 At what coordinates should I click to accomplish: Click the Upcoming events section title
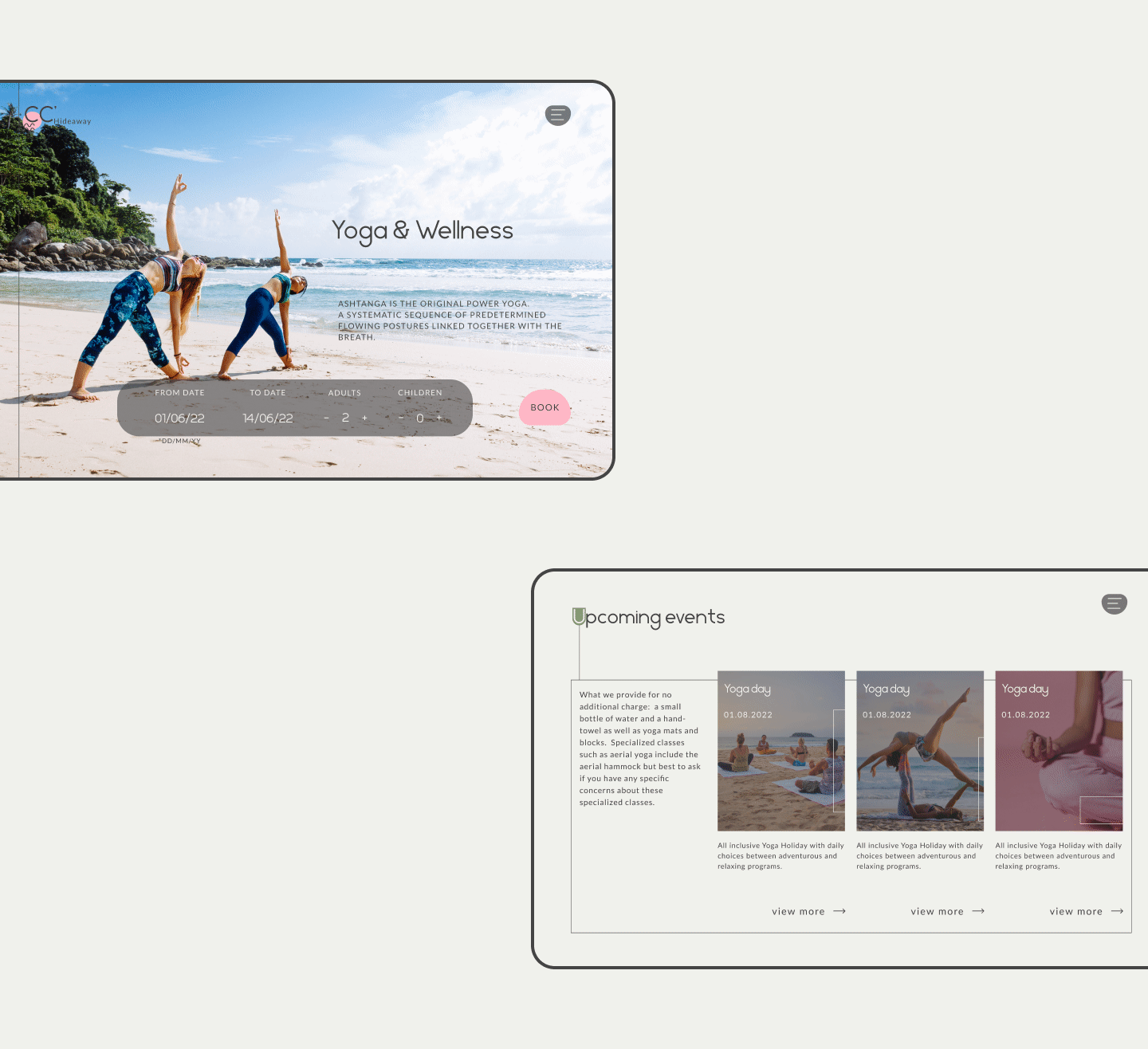(649, 617)
